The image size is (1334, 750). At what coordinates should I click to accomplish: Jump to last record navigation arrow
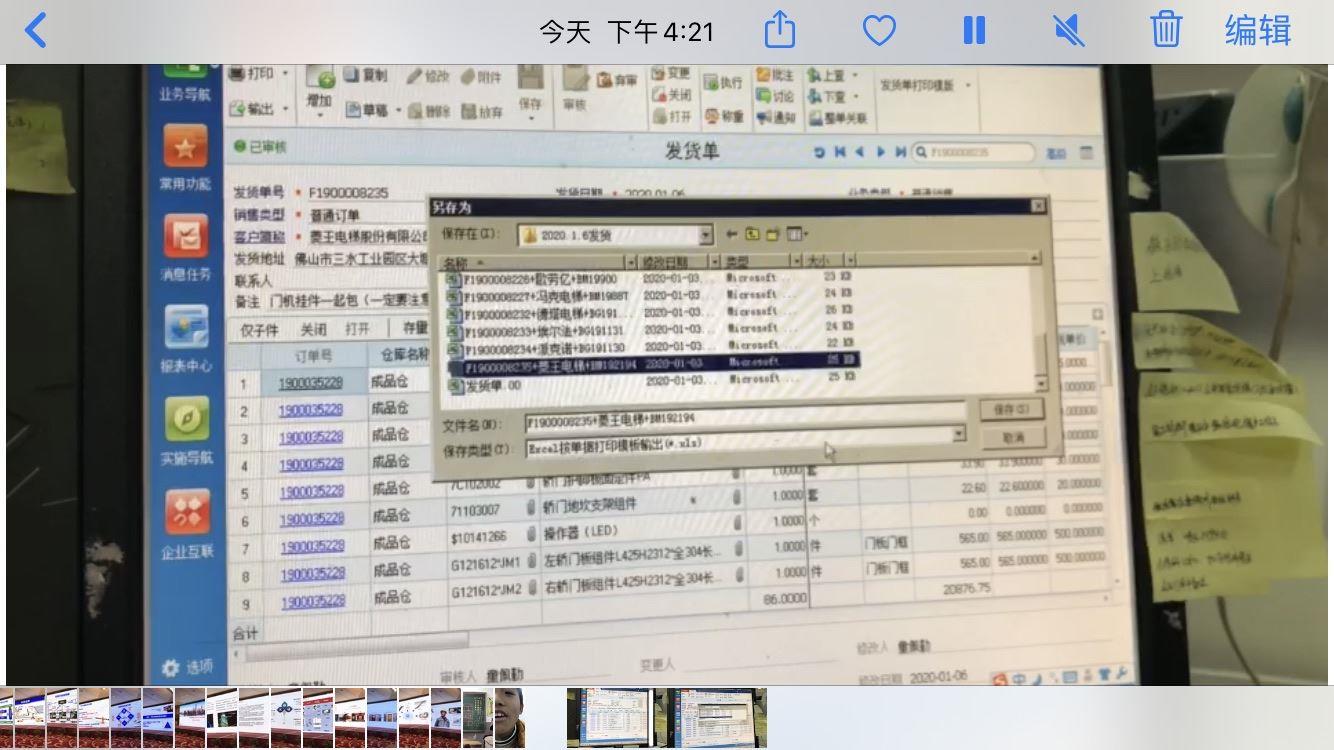(900, 152)
